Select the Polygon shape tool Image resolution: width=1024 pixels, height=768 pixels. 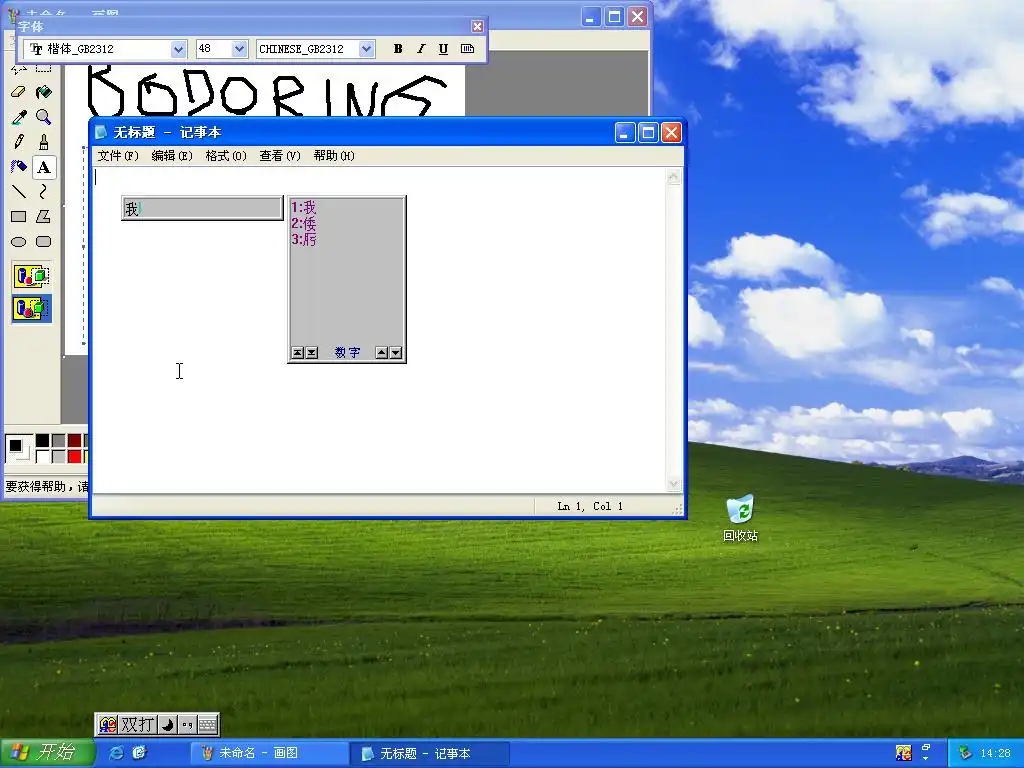tap(44, 216)
